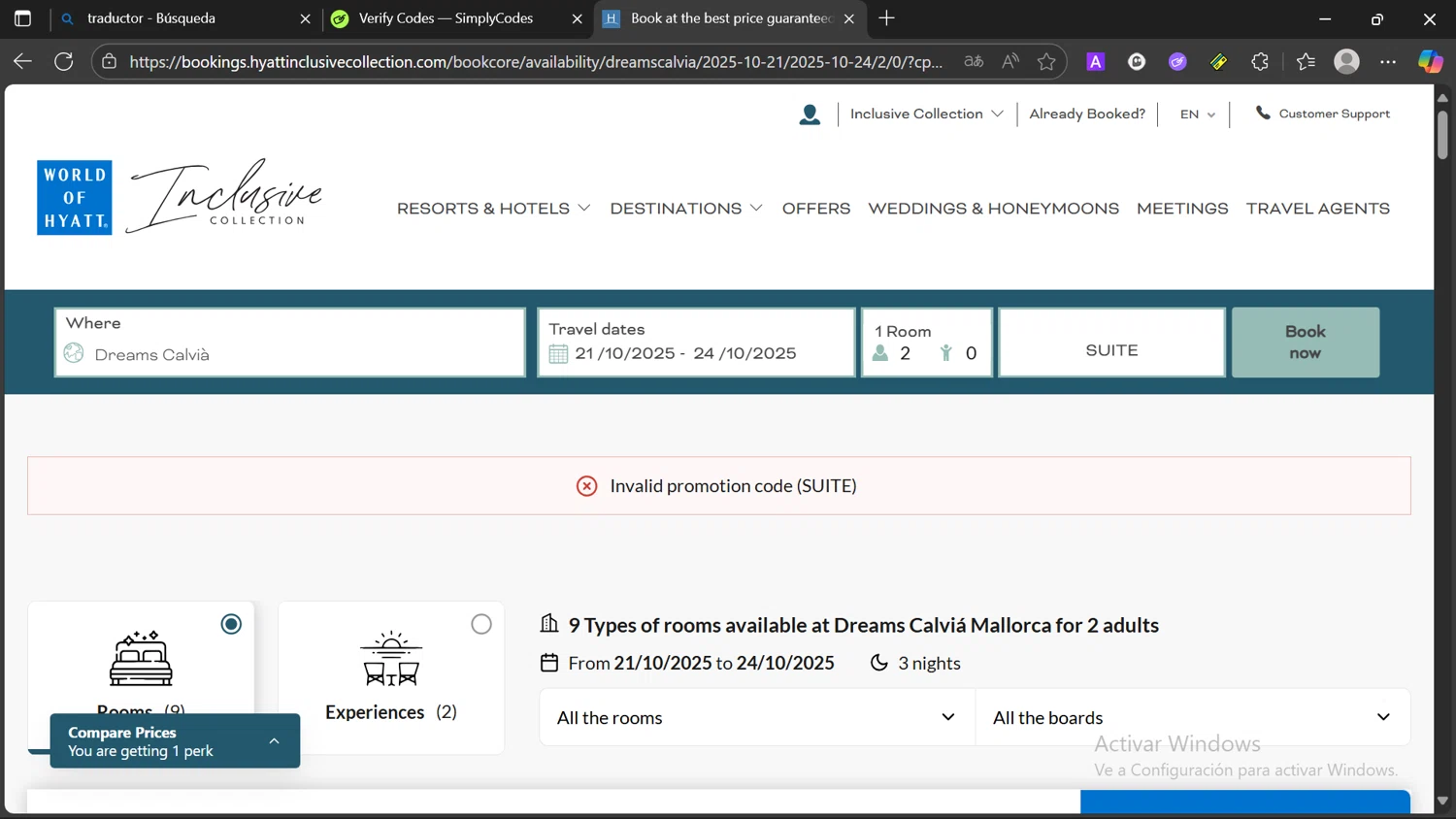Click the Customer Support phone icon
This screenshot has height=819, width=1456.
1262,114
